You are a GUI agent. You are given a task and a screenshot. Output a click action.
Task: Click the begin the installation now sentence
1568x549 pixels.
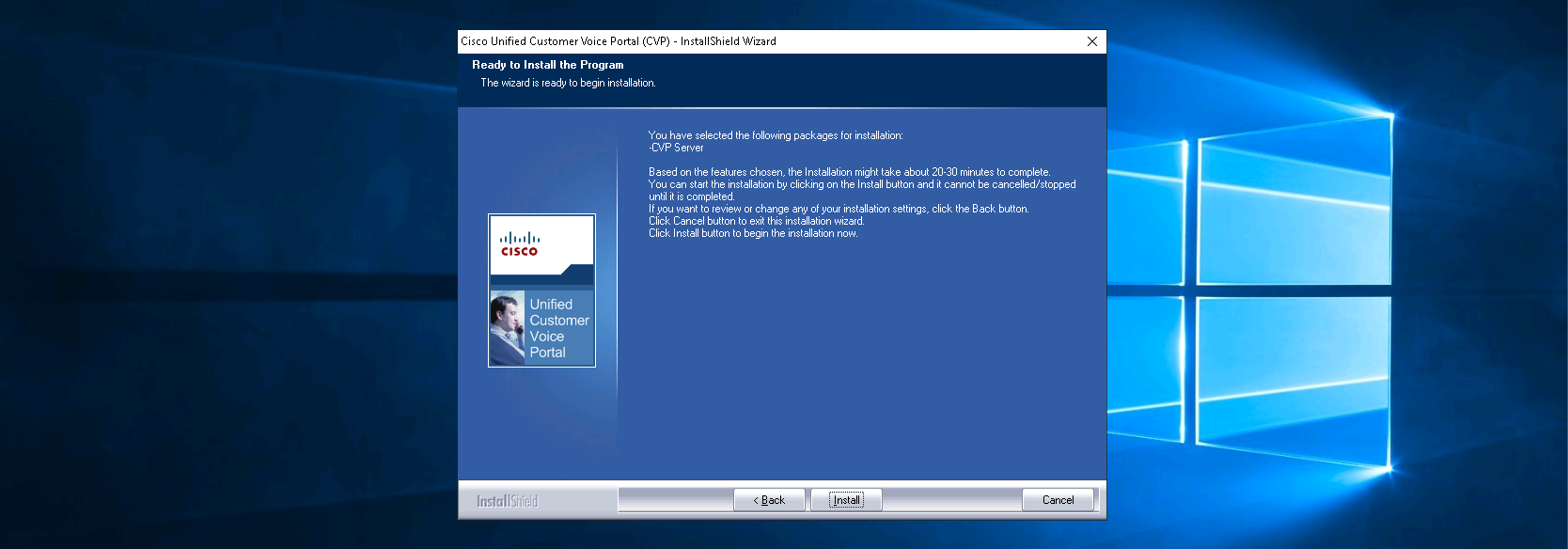[x=752, y=233]
